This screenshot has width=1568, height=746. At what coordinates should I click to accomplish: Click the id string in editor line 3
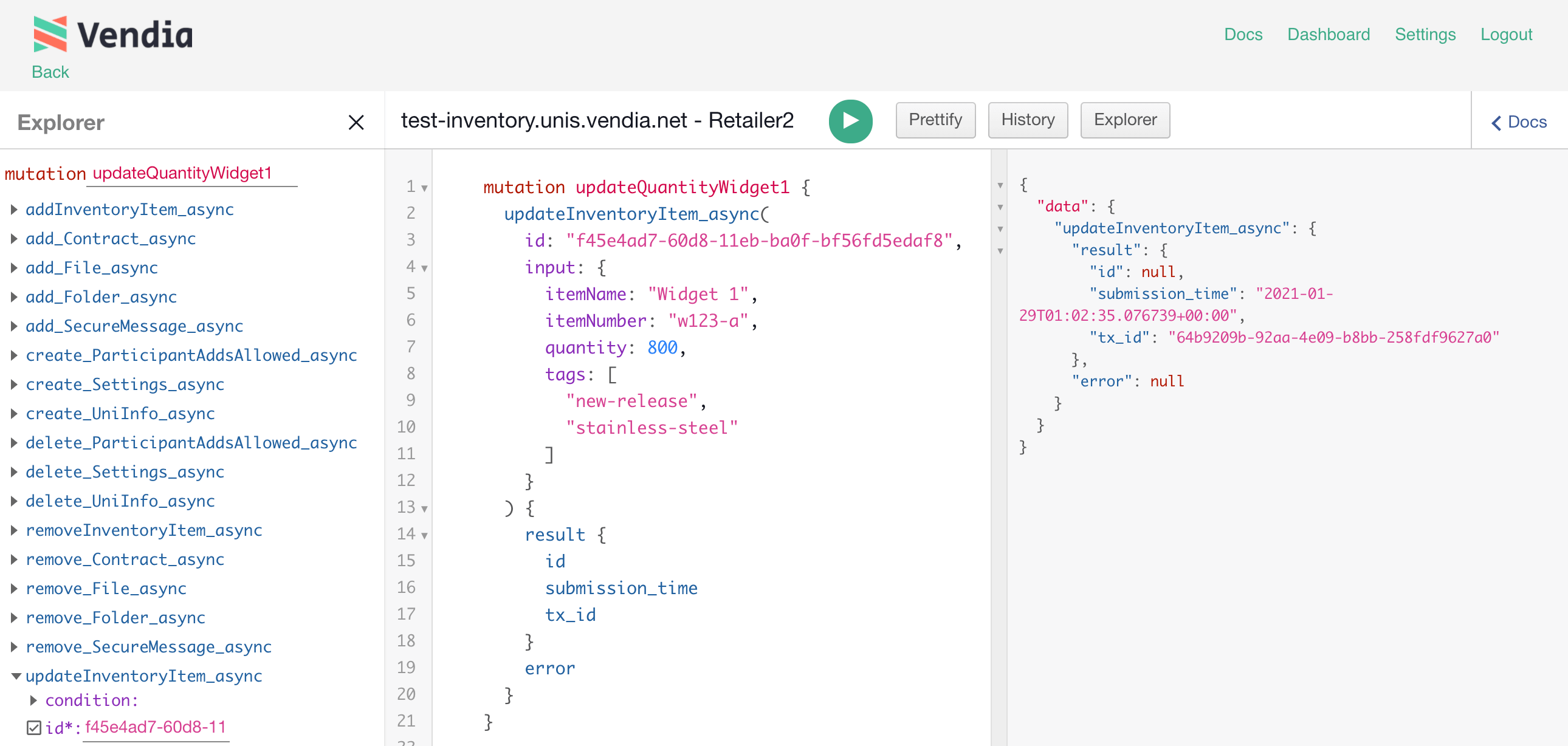tap(759, 241)
